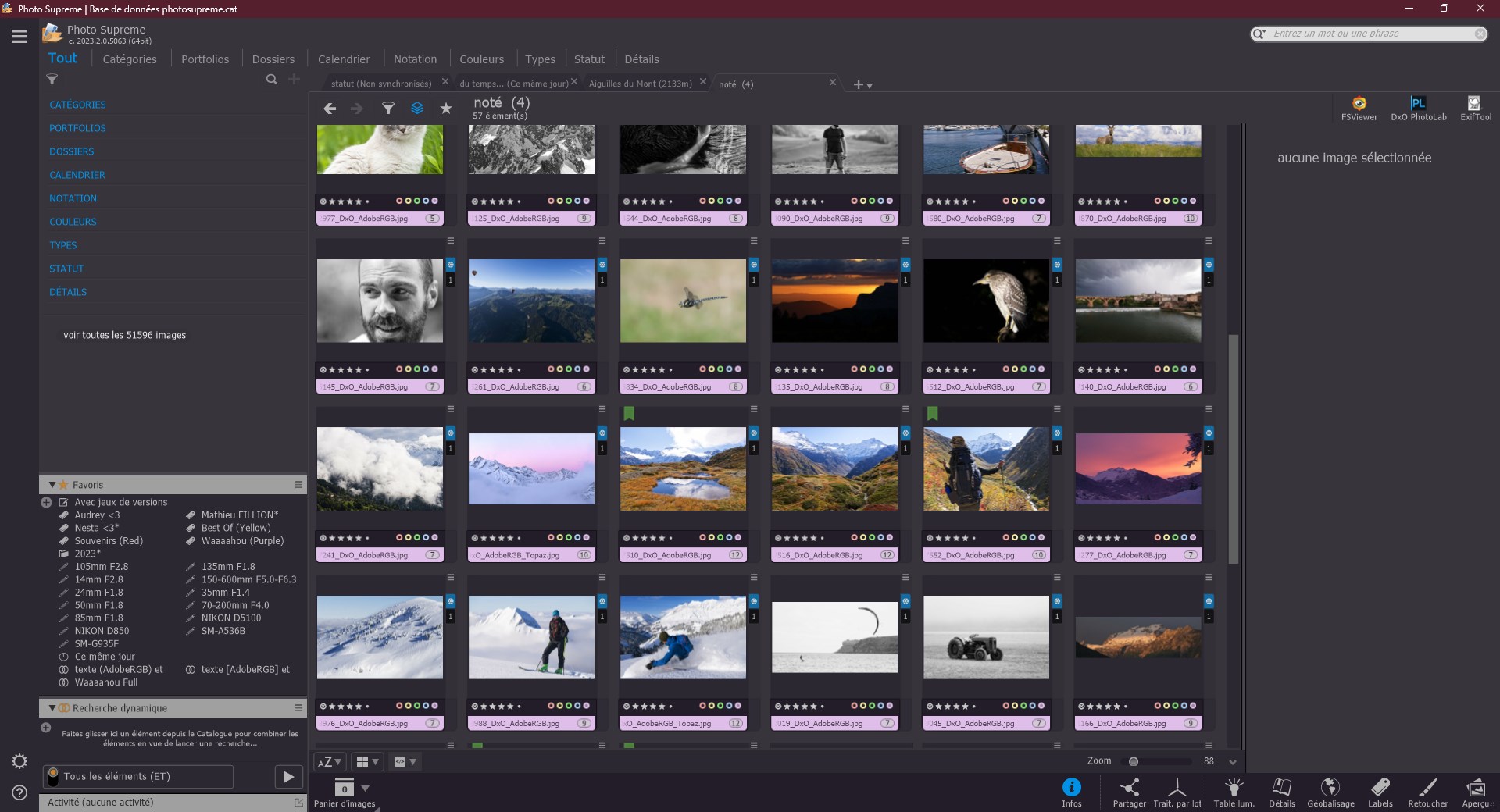Open Trait. par lot batch tool
The height and width of the screenshot is (812, 1500).
1177,792
